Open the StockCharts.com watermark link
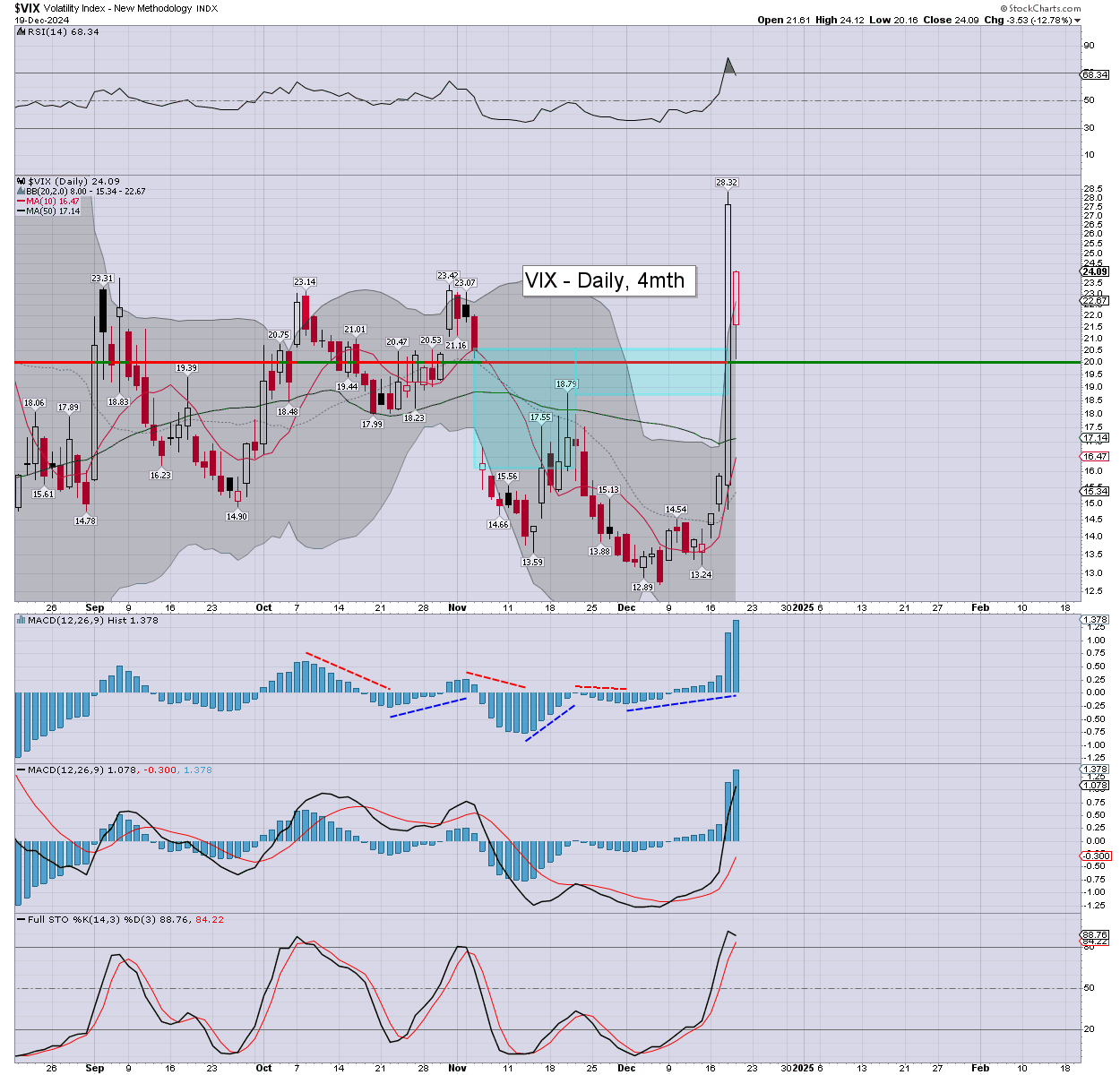1120x1075 pixels. click(1045, 8)
